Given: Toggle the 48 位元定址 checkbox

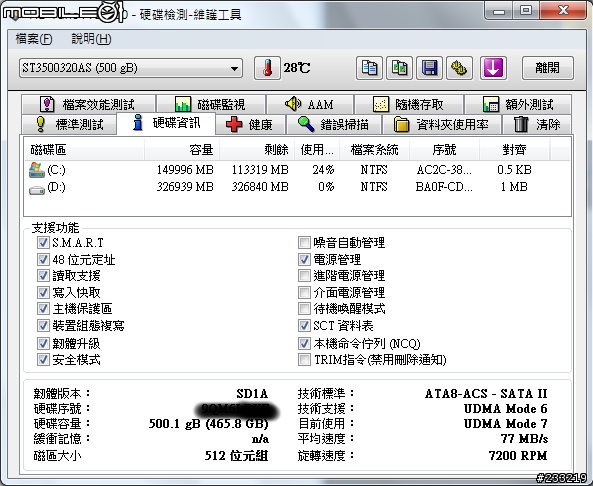Looking at the screenshot, I should click(x=43, y=259).
